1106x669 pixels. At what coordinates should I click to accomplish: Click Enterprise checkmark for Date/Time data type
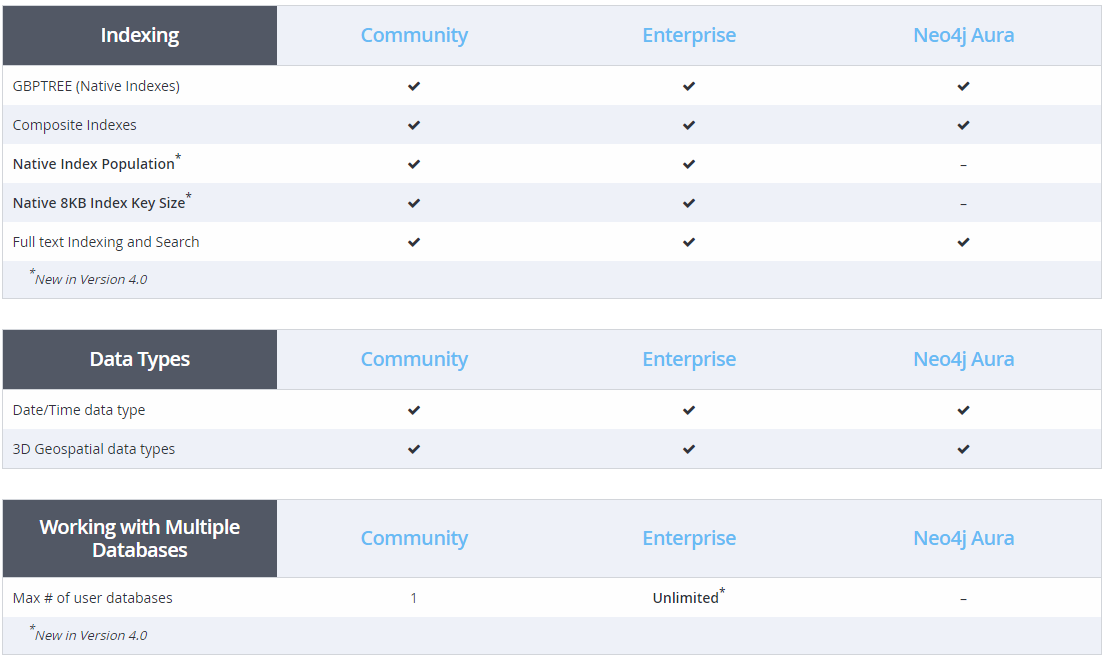tap(689, 410)
